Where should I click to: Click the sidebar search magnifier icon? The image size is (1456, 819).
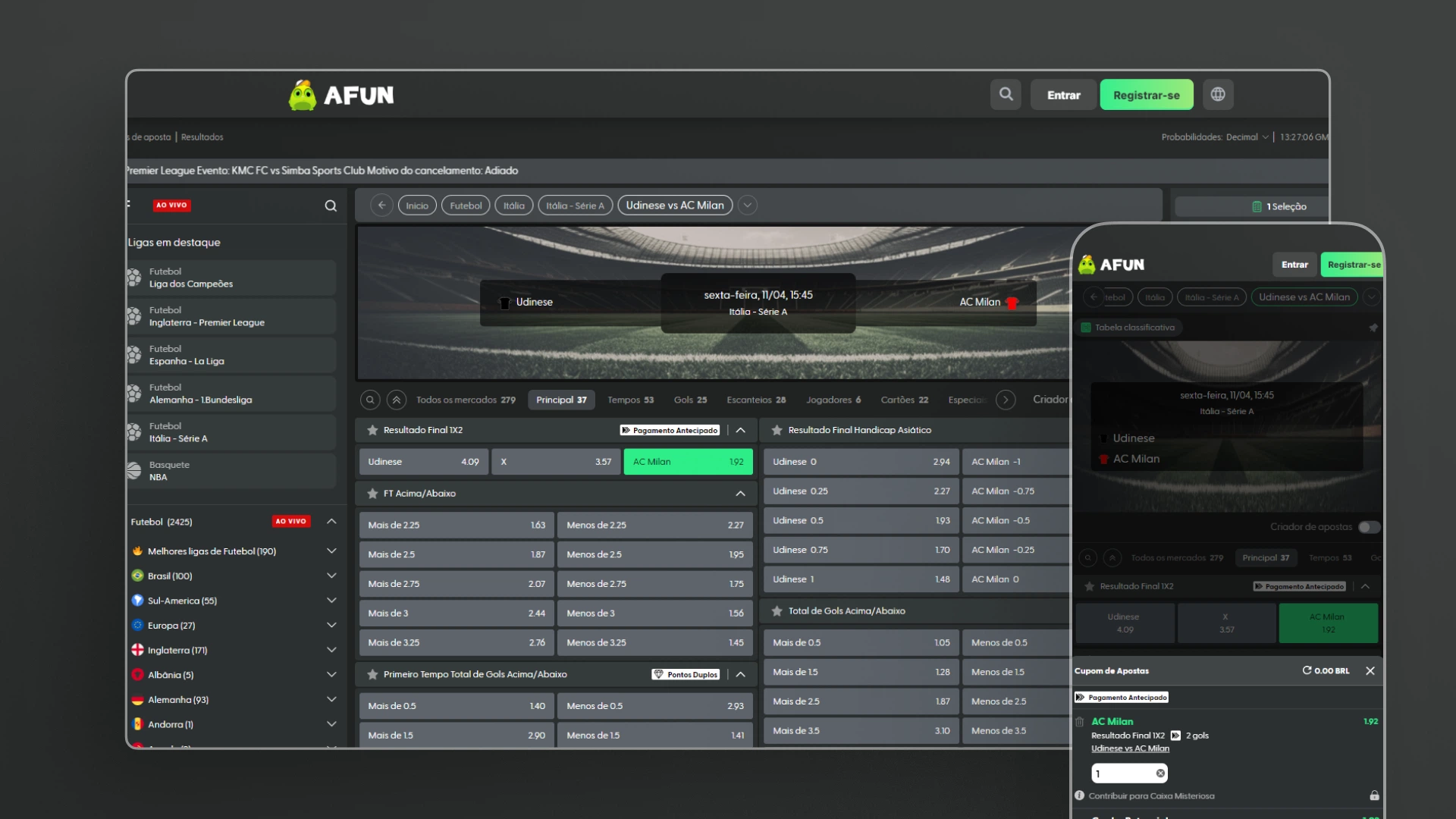331,206
